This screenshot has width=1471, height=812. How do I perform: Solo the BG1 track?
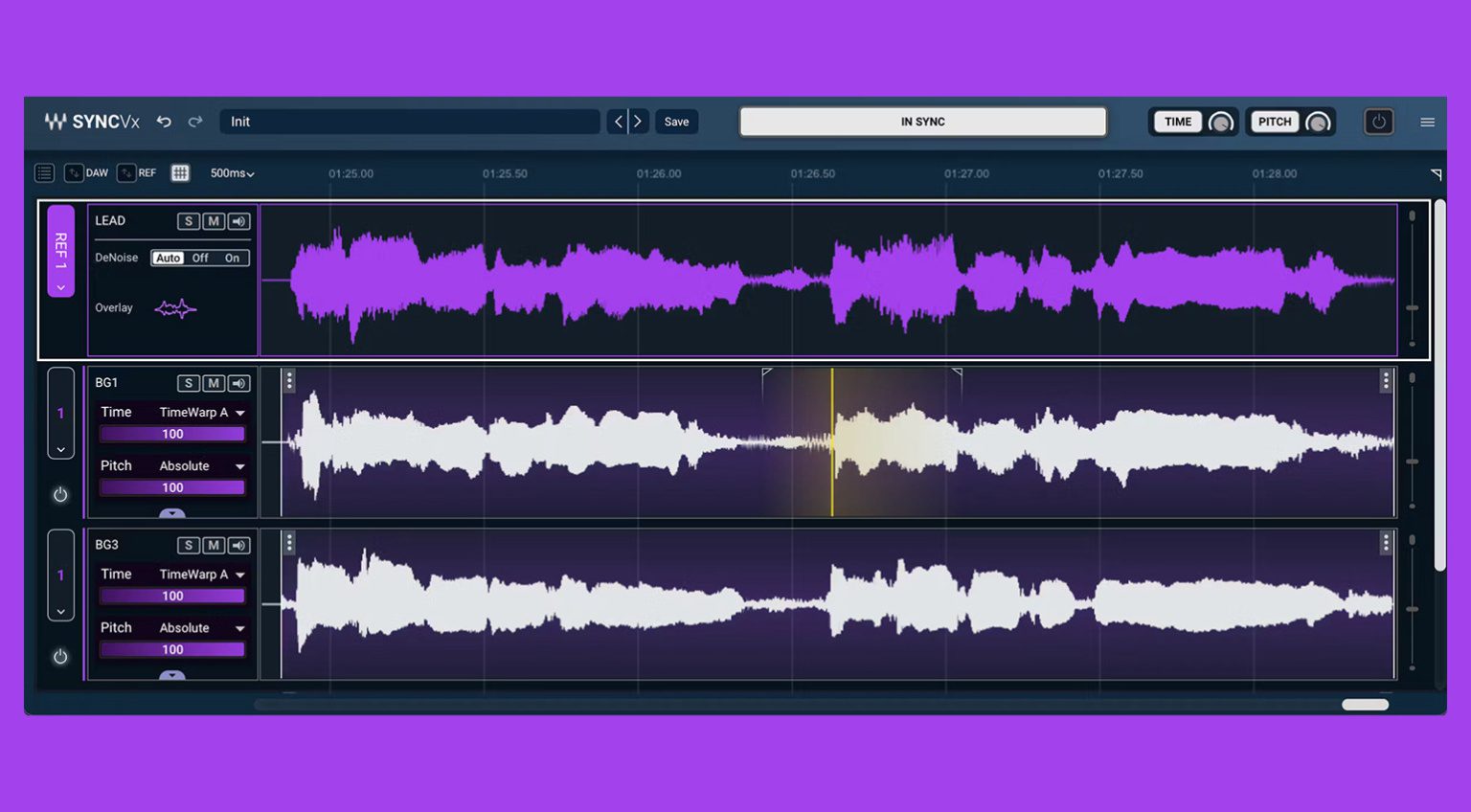click(x=189, y=383)
